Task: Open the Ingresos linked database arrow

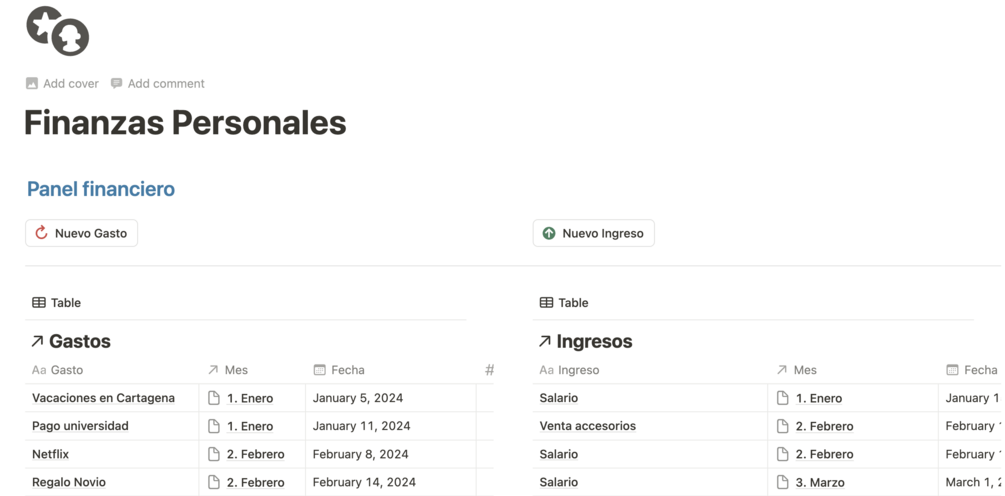Action: click(x=545, y=342)
